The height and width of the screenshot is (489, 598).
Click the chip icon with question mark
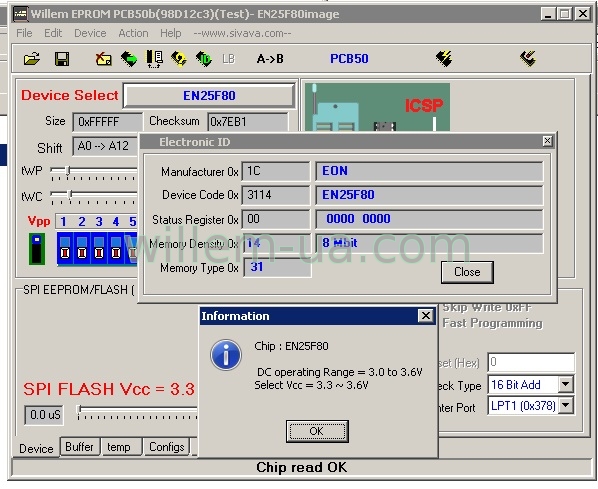click(x=178, y=59)
